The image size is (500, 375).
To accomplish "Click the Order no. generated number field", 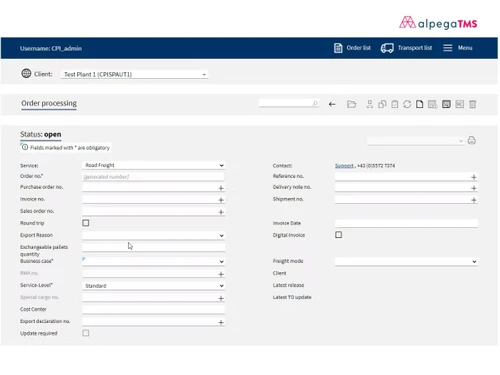I will pyautogui.click(x=153, y=177).
